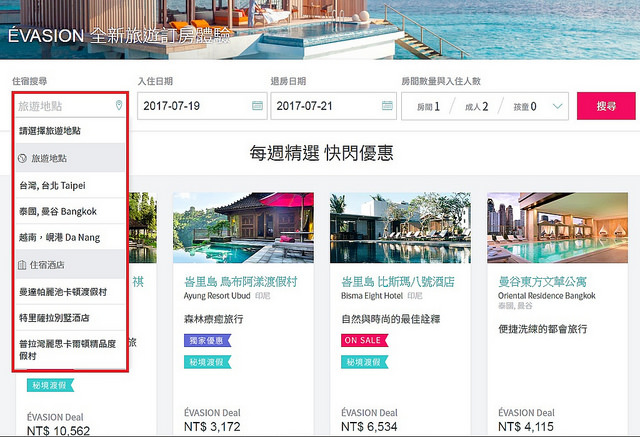Expand the rooms and guests chevron
This screenshot has width=640, height=437.
(557, 106)
